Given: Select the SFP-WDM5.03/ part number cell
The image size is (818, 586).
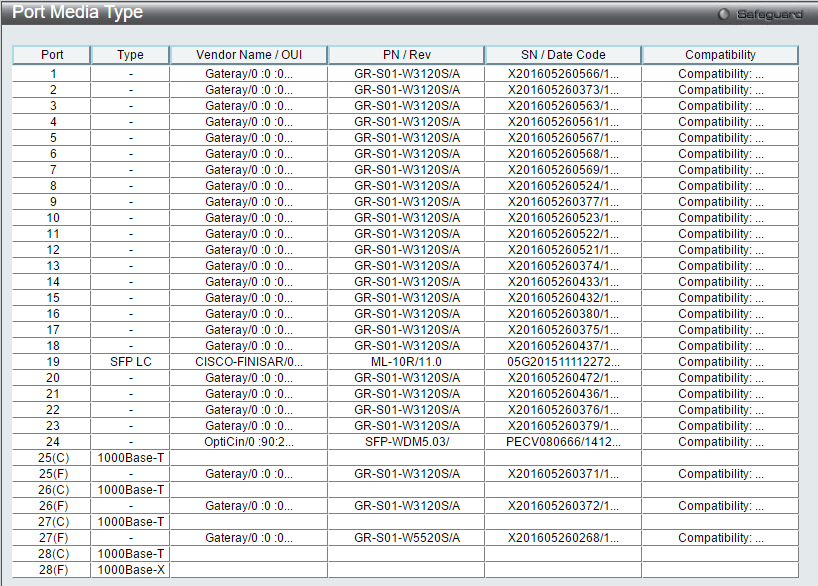Looking at the screenshot, I should [406, 442].
